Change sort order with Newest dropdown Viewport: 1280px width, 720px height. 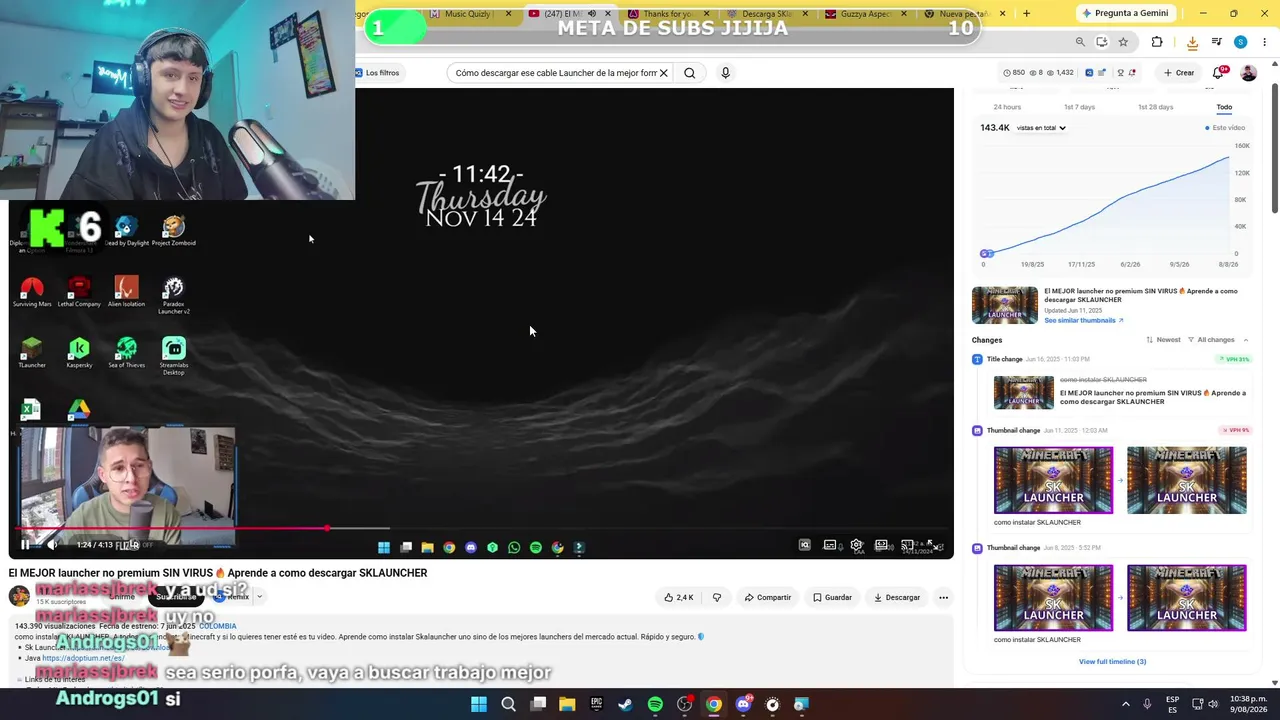[1163, 340]
